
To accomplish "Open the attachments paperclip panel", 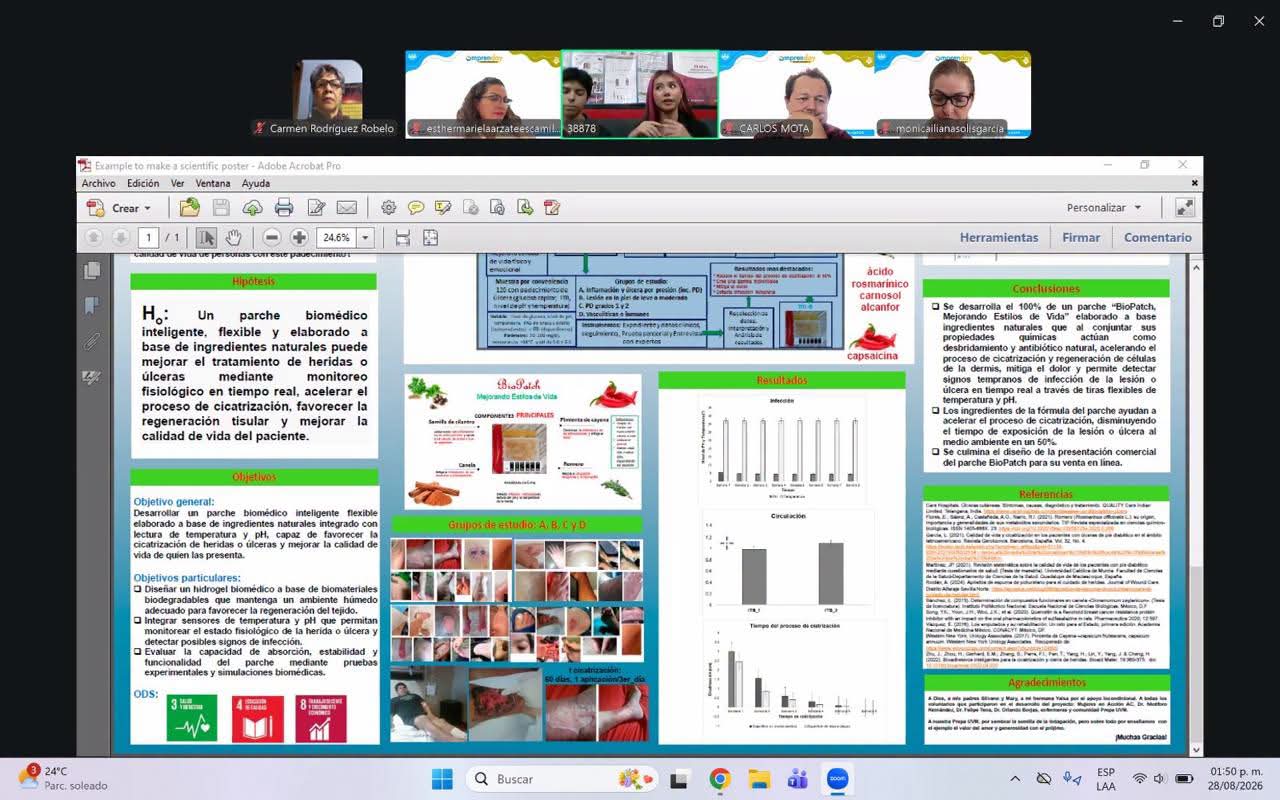I will pyautogui.click(x=93, y=341).
